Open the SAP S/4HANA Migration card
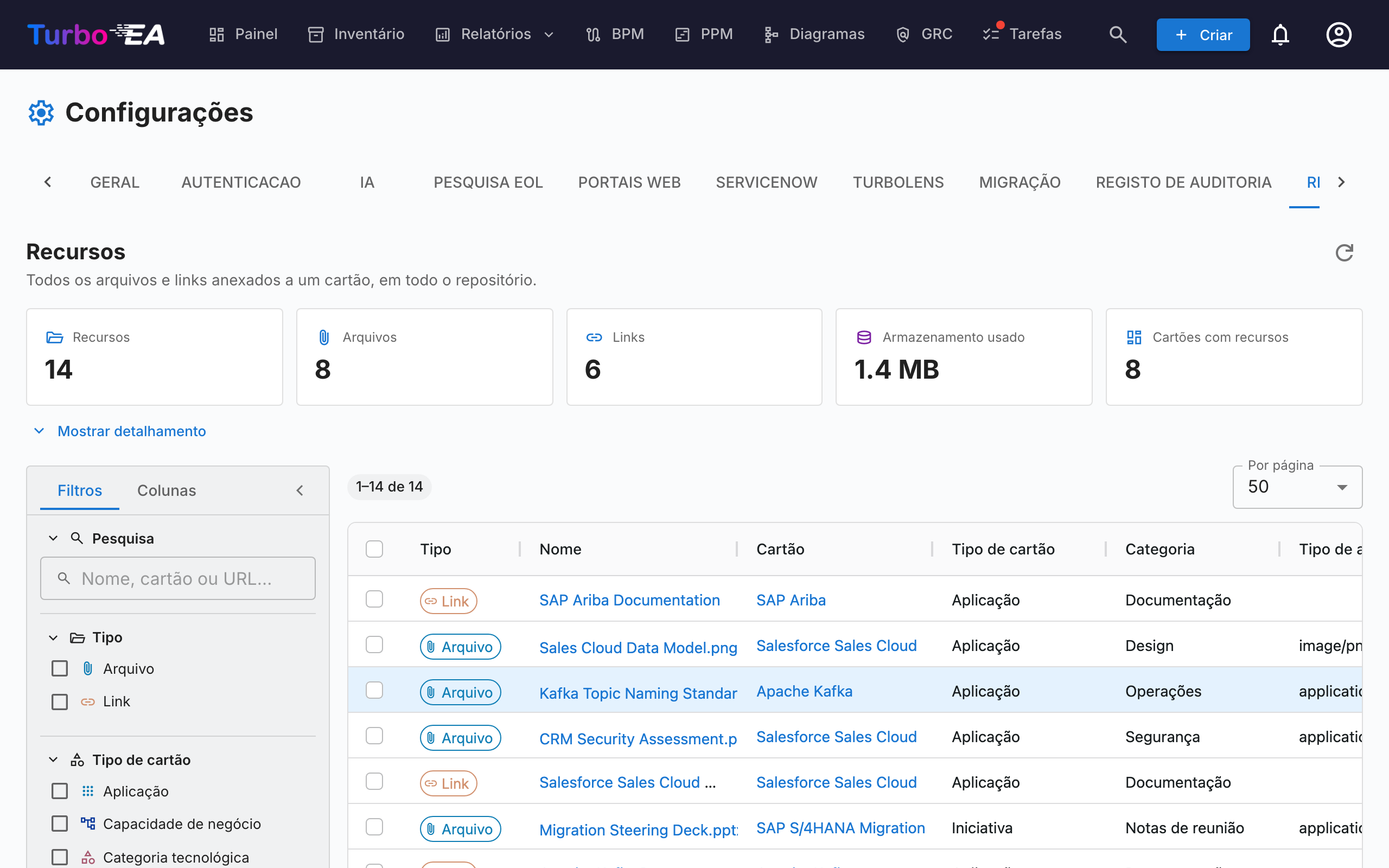This screenshot has height=868, width=1389. click(841, 828)
